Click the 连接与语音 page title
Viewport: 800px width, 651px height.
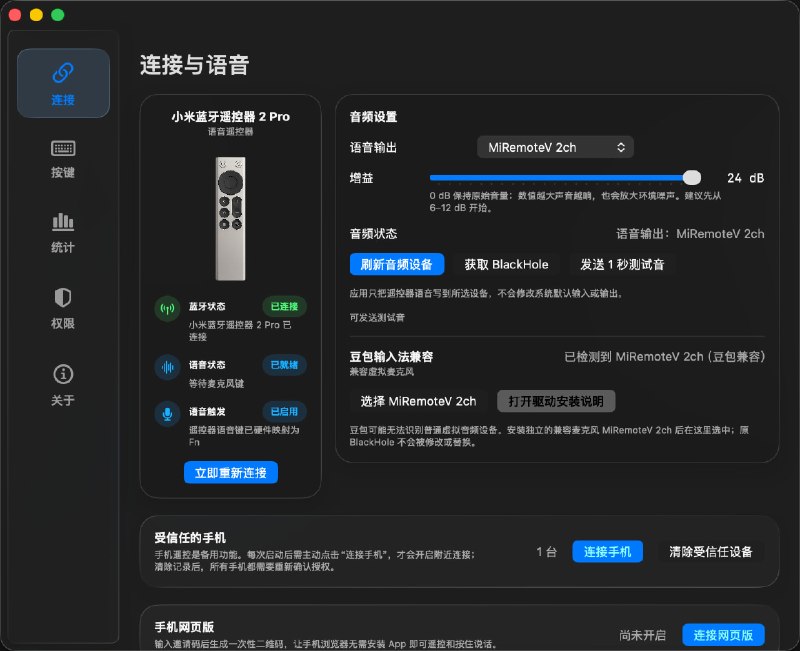pyautogui.click(x=194, y=65)
